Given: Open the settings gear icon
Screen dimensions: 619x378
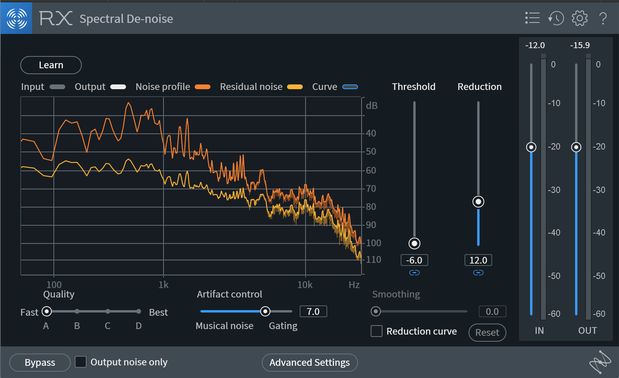Looking at the screenshot, I should click(580, 18).
